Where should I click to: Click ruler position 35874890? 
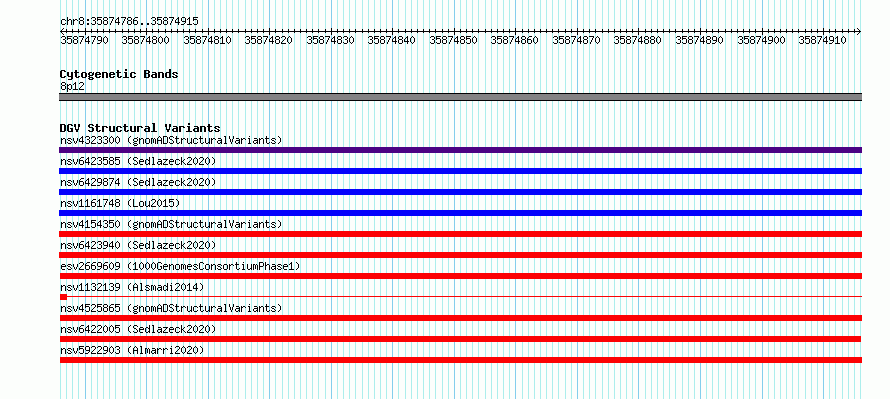[699, 40]
